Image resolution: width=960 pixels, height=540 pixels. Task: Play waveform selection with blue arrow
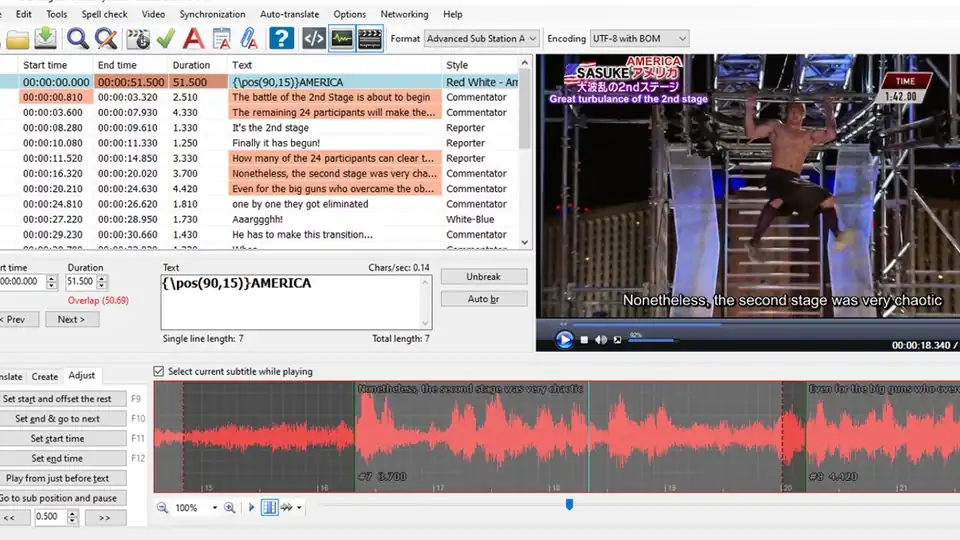point(251,508)
